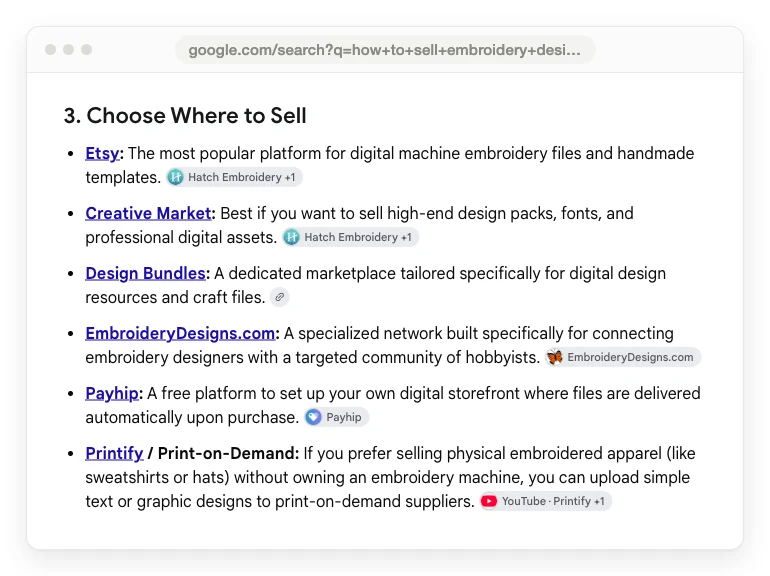Viewport: 770px width, 576px height.
Task: Click the EmbroideryDesigns.com source chip with butterfly icon
Action: click(623, 357)
